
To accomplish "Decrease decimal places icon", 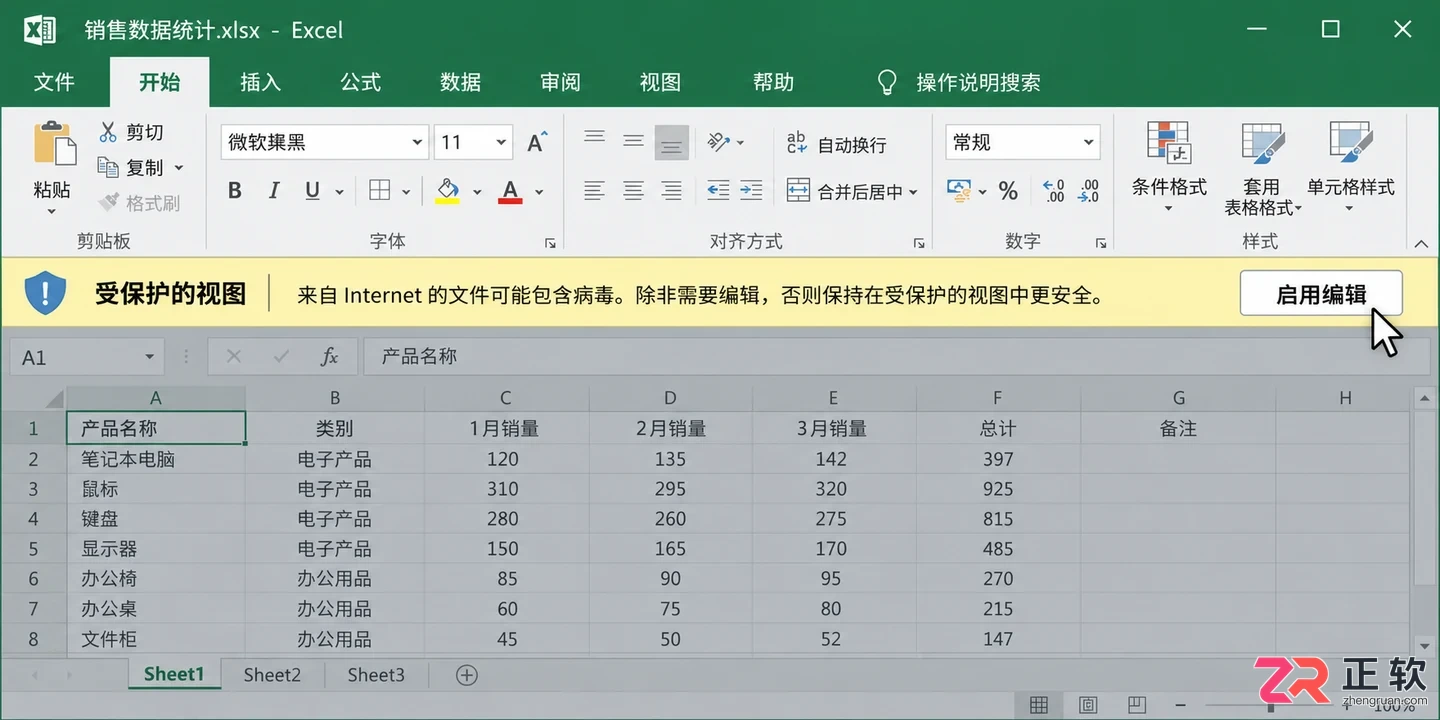I will [x=1088, y=191].
